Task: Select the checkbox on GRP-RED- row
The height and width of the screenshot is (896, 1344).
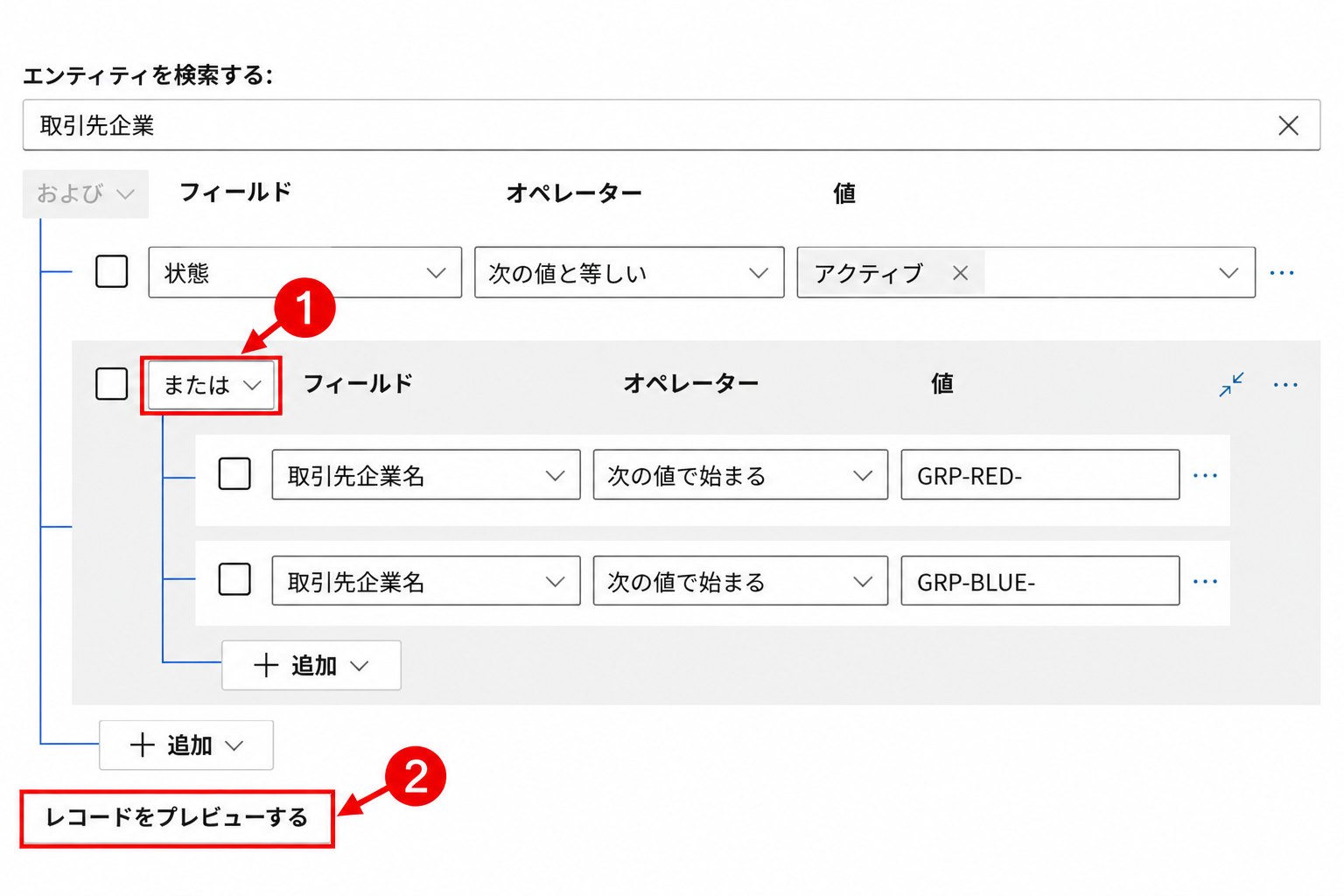Action: [234, 473]
